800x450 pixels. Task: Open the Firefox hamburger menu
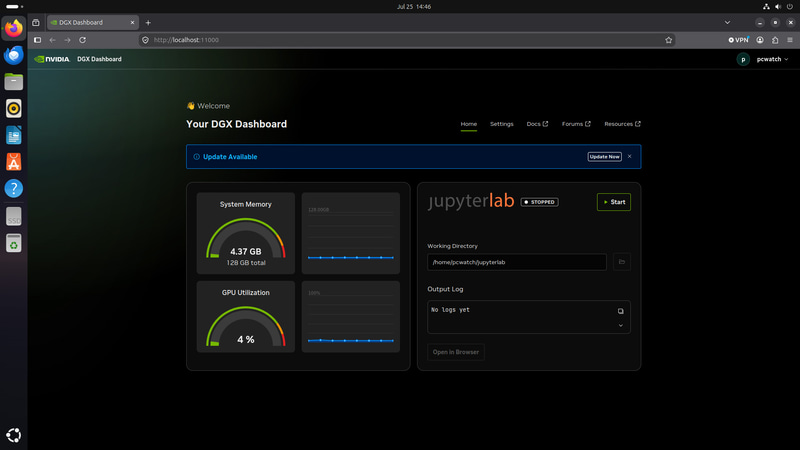tap(790, 40)
